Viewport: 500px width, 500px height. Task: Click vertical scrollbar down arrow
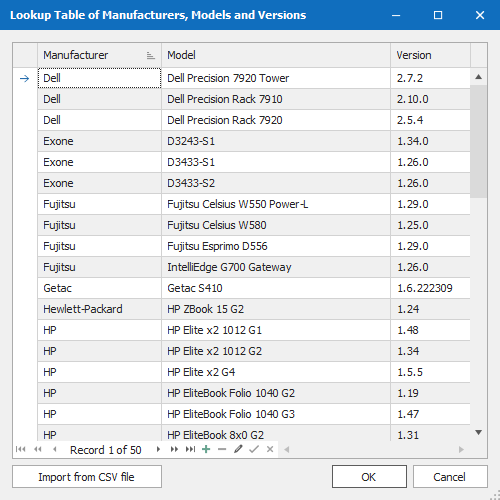coord(479,432)
